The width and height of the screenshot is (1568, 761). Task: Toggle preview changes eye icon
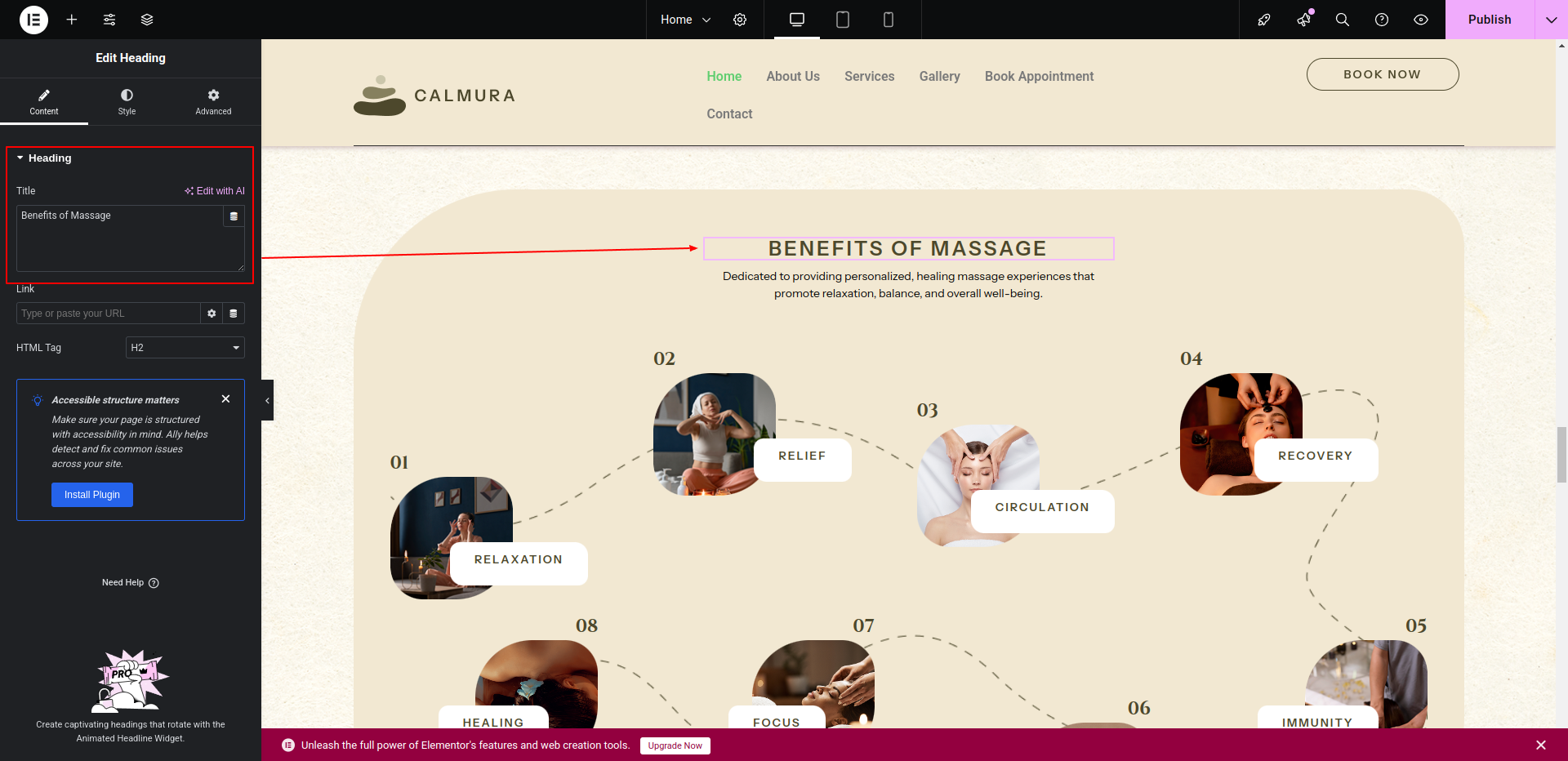coord(1421,20)
